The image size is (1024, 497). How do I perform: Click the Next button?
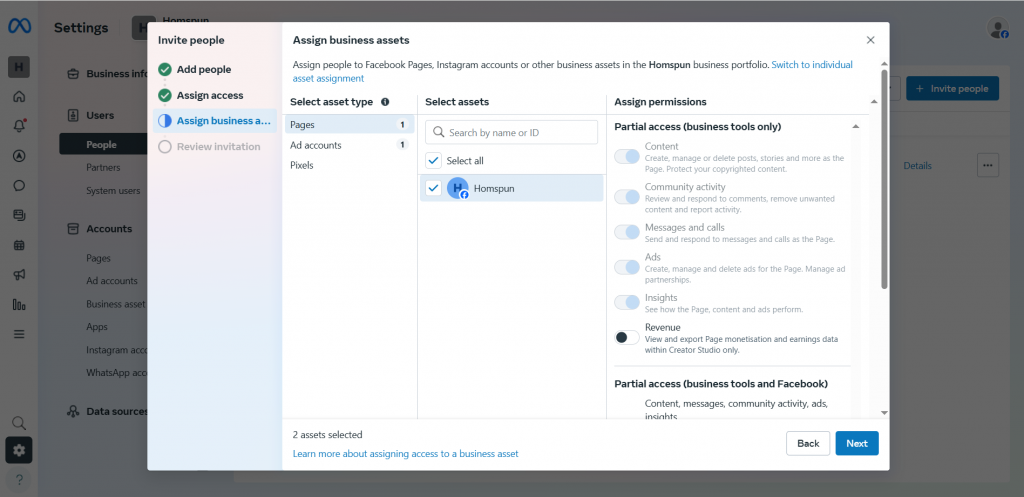tap(857, 443)
